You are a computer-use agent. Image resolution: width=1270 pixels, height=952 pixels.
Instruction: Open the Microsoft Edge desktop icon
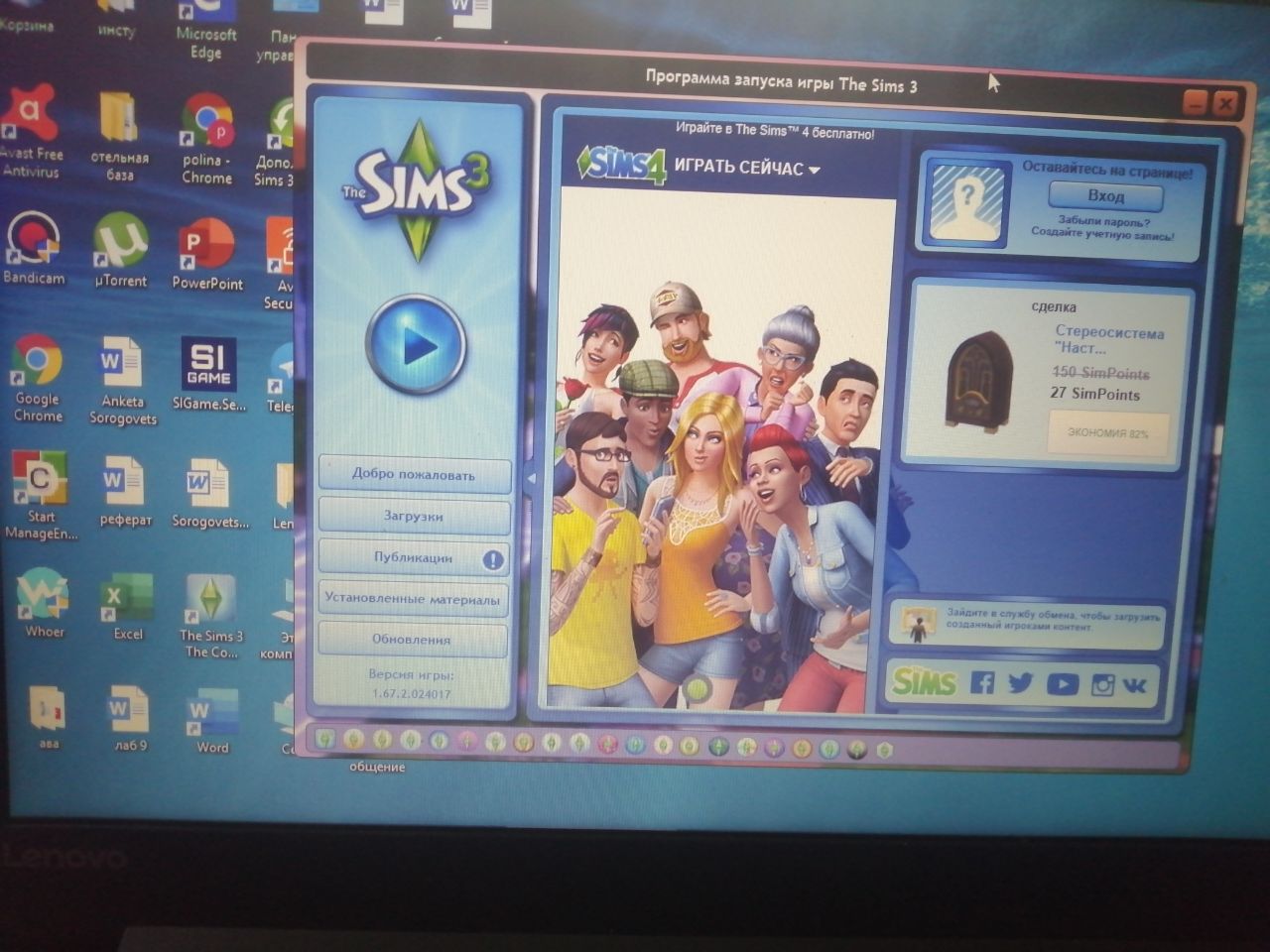click(x=206, y=30)
